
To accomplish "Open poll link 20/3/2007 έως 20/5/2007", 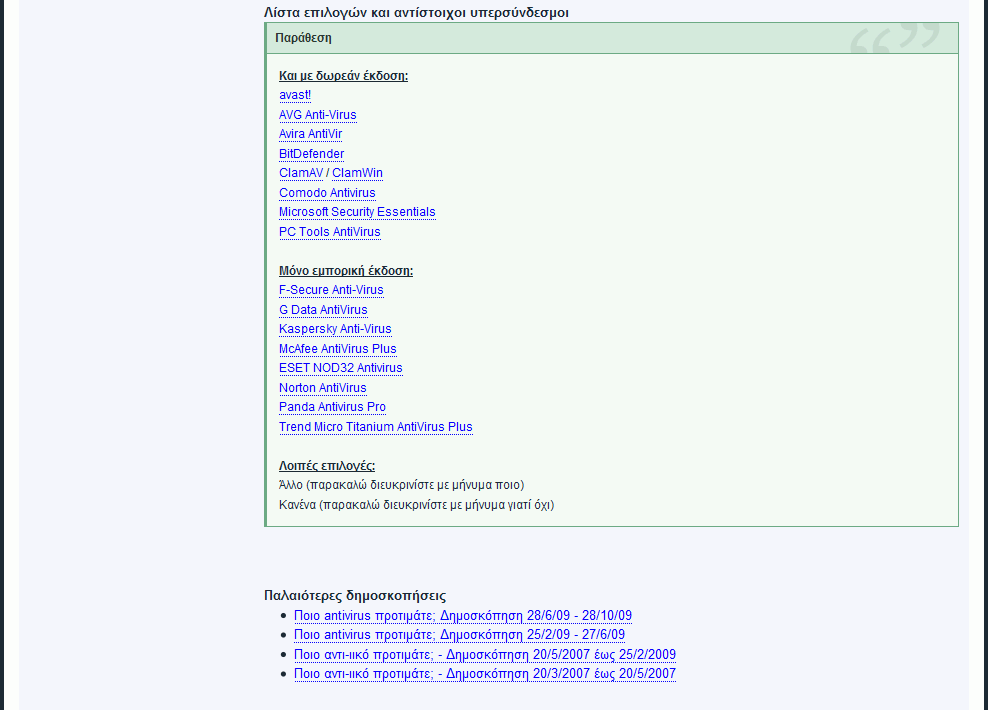I will tap(485, 673).
